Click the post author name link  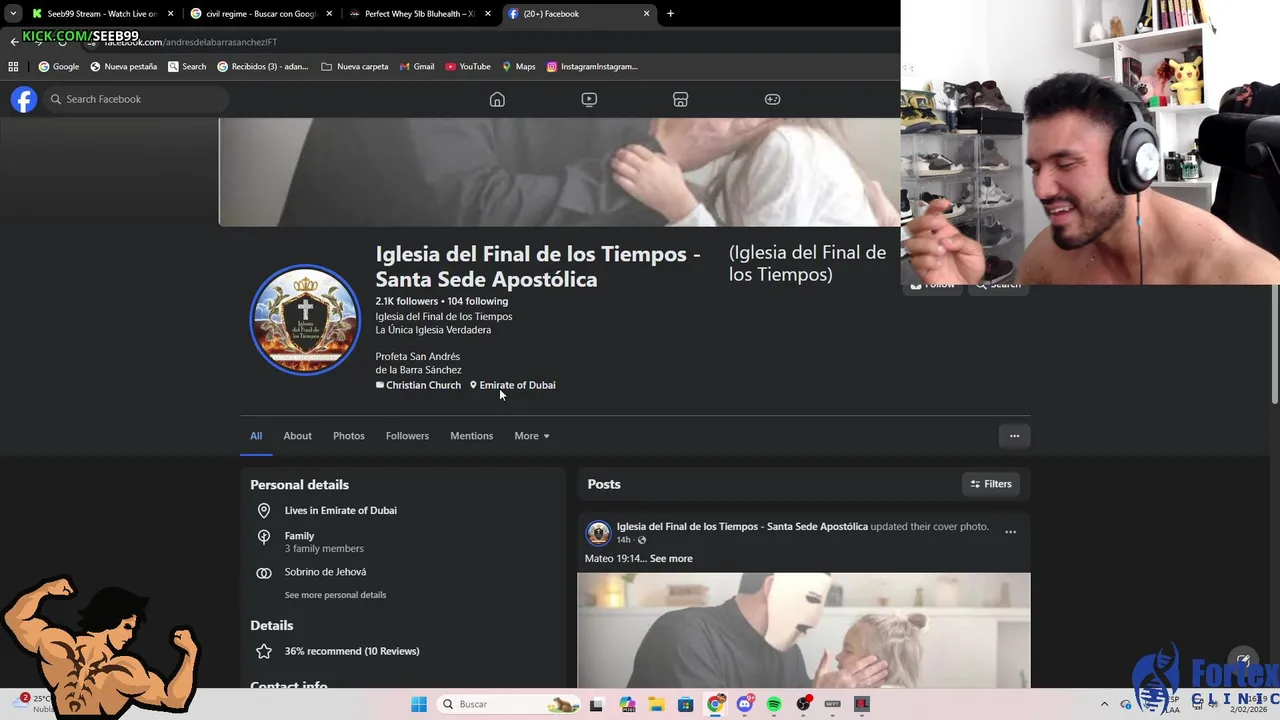[742, 527]
